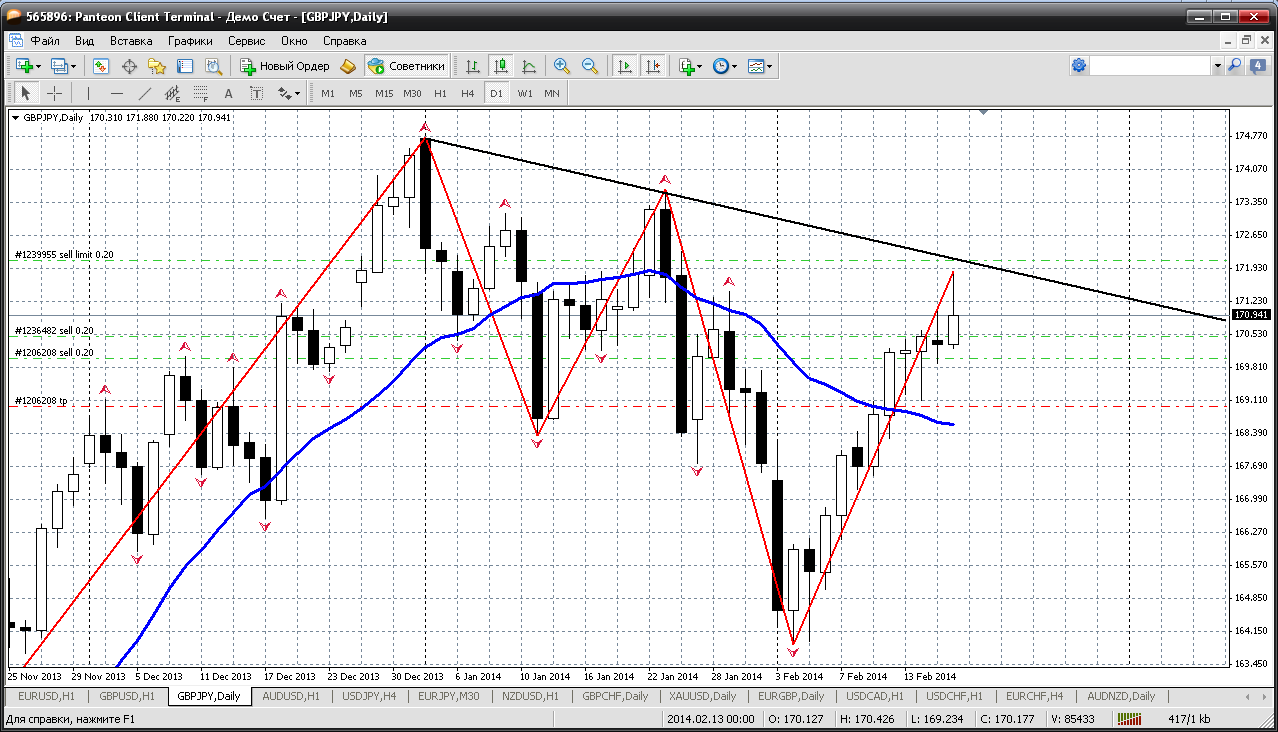Click the search magnifier icon
This screenshot has width=1278, height=732.
click(x=1235, y=66)
